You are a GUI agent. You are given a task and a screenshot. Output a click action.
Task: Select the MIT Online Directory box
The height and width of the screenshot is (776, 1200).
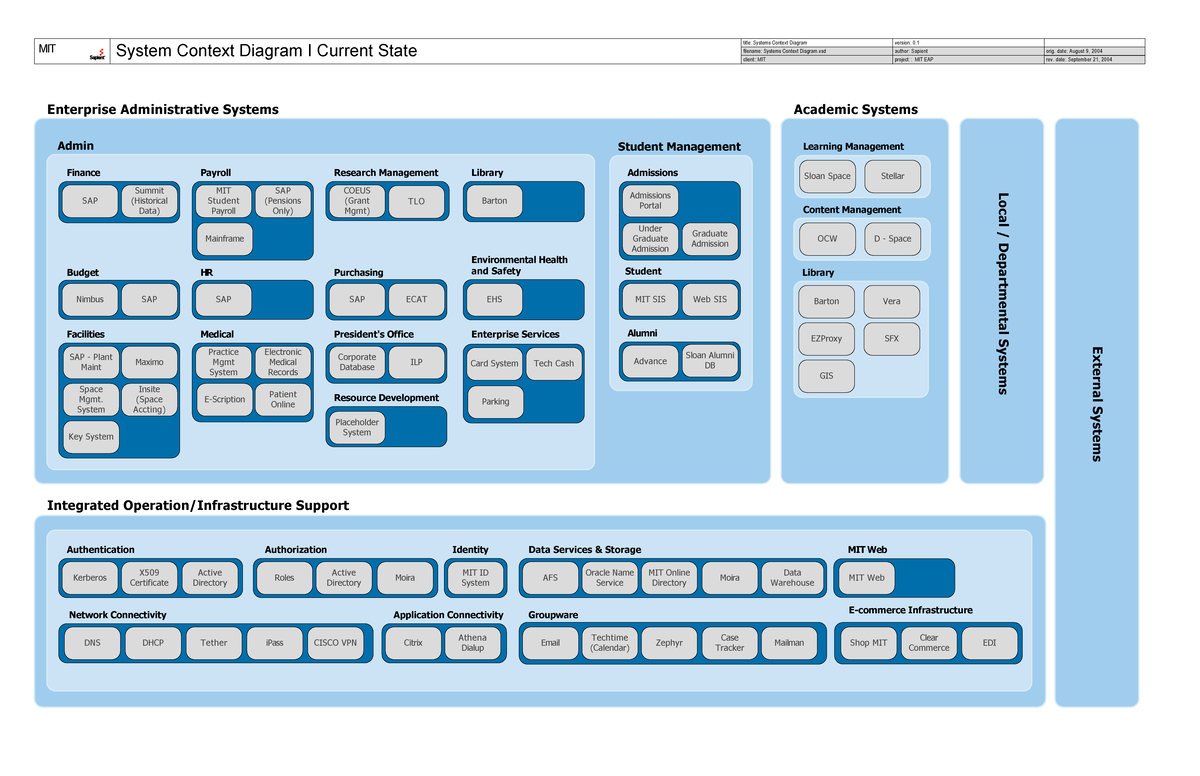click(x=669, y=578)
